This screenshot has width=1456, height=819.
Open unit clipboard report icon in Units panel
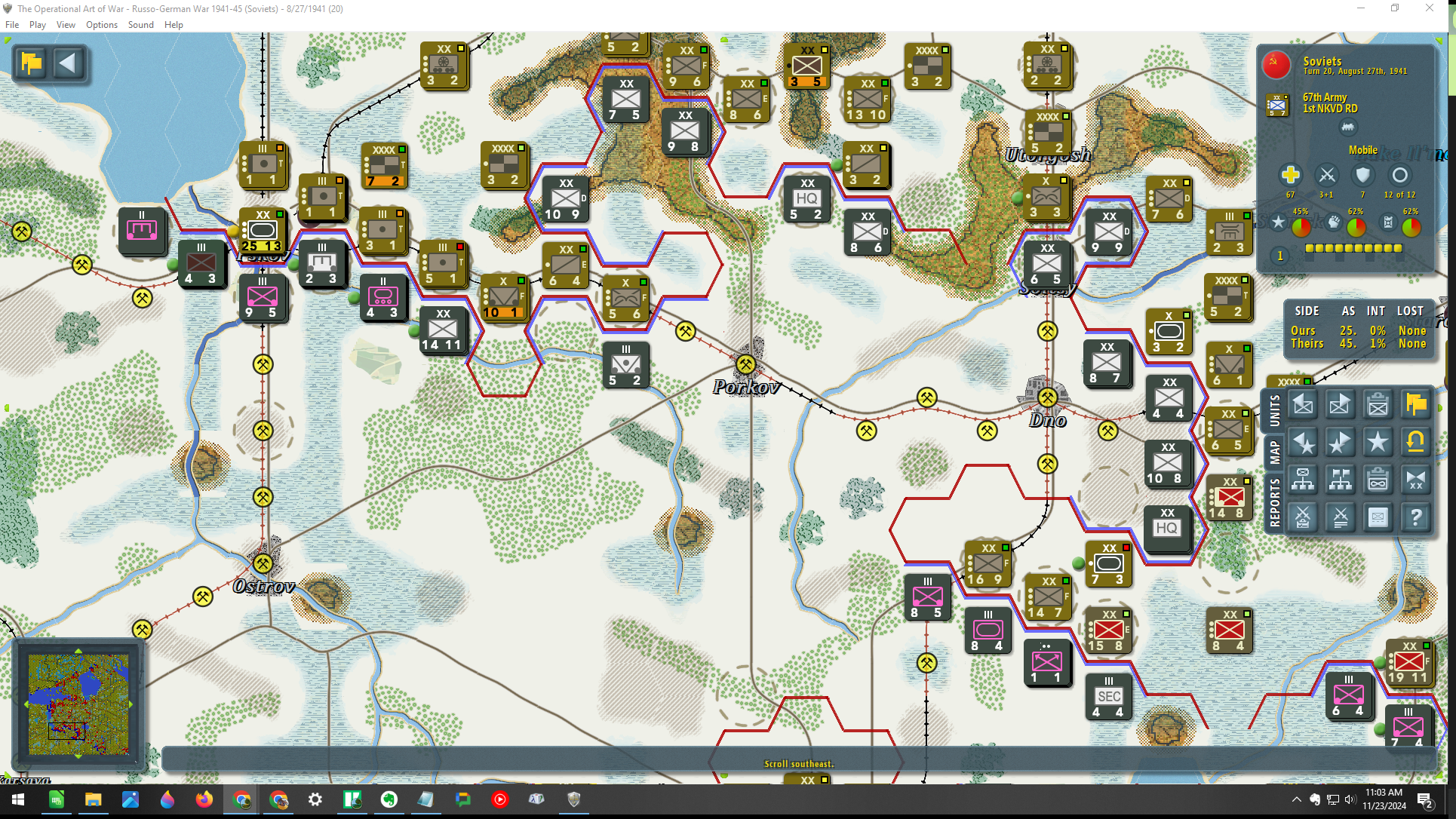pyautogui.click(x=1378, y=405)
